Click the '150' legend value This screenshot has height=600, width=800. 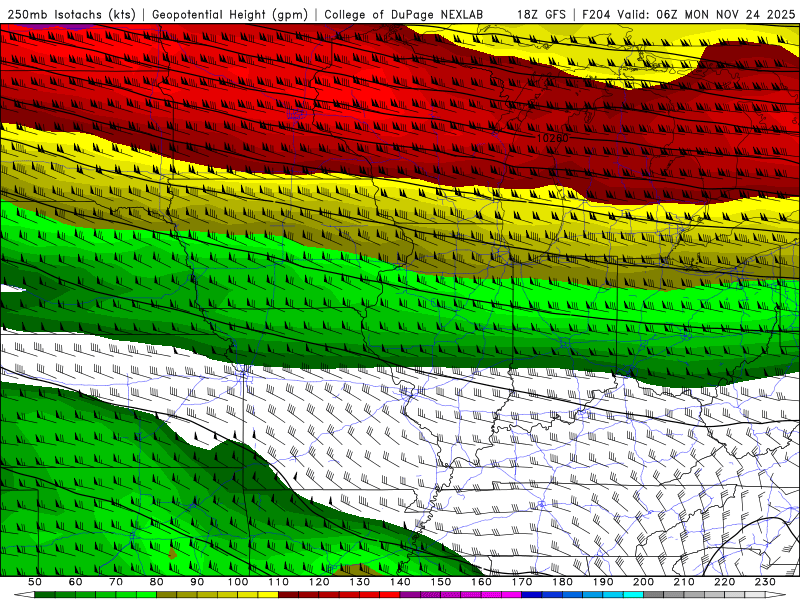pyautogui.click(x=441, y=582)
